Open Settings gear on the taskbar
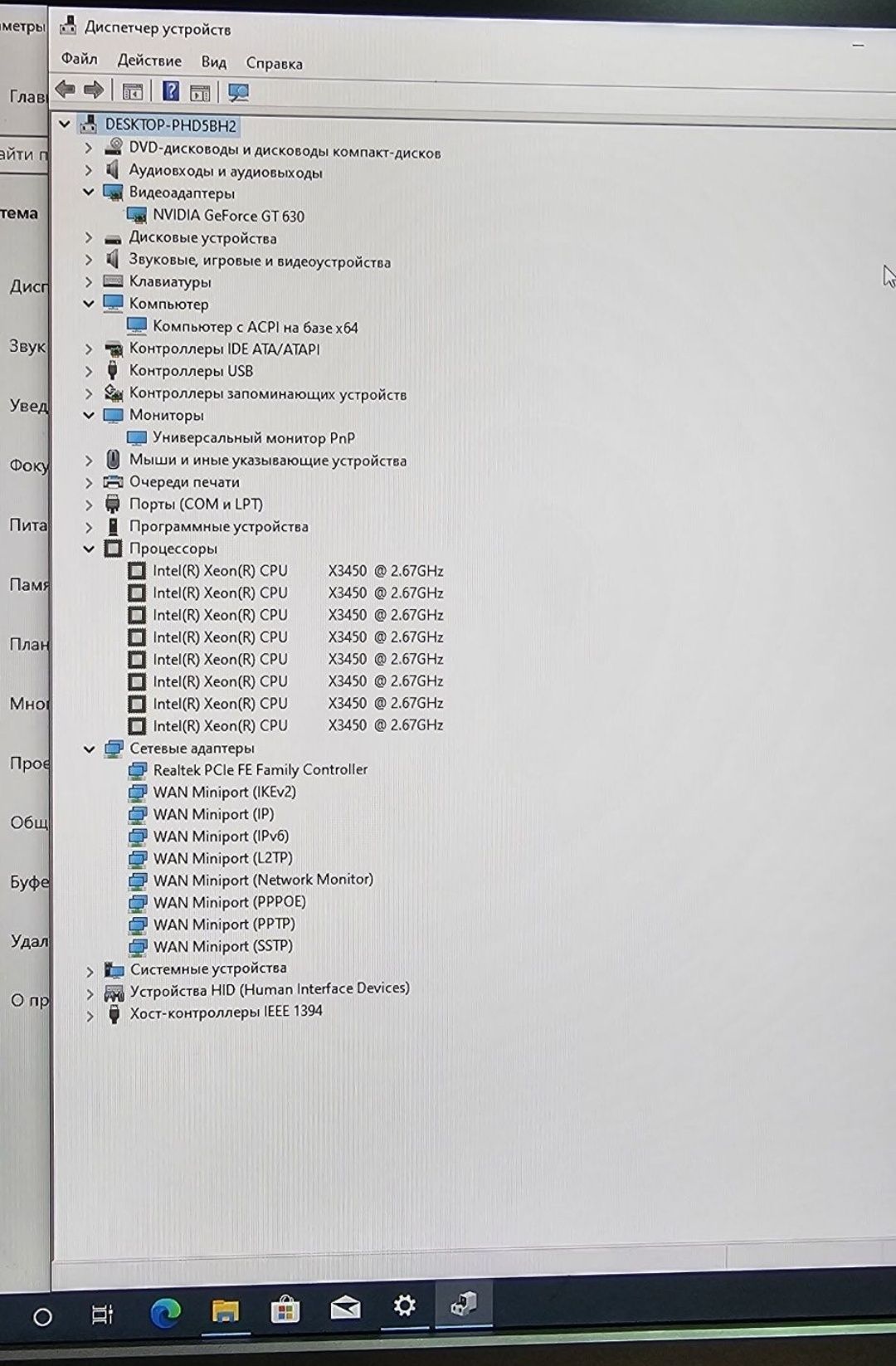896x1366 pixels. pos(404,1306)
